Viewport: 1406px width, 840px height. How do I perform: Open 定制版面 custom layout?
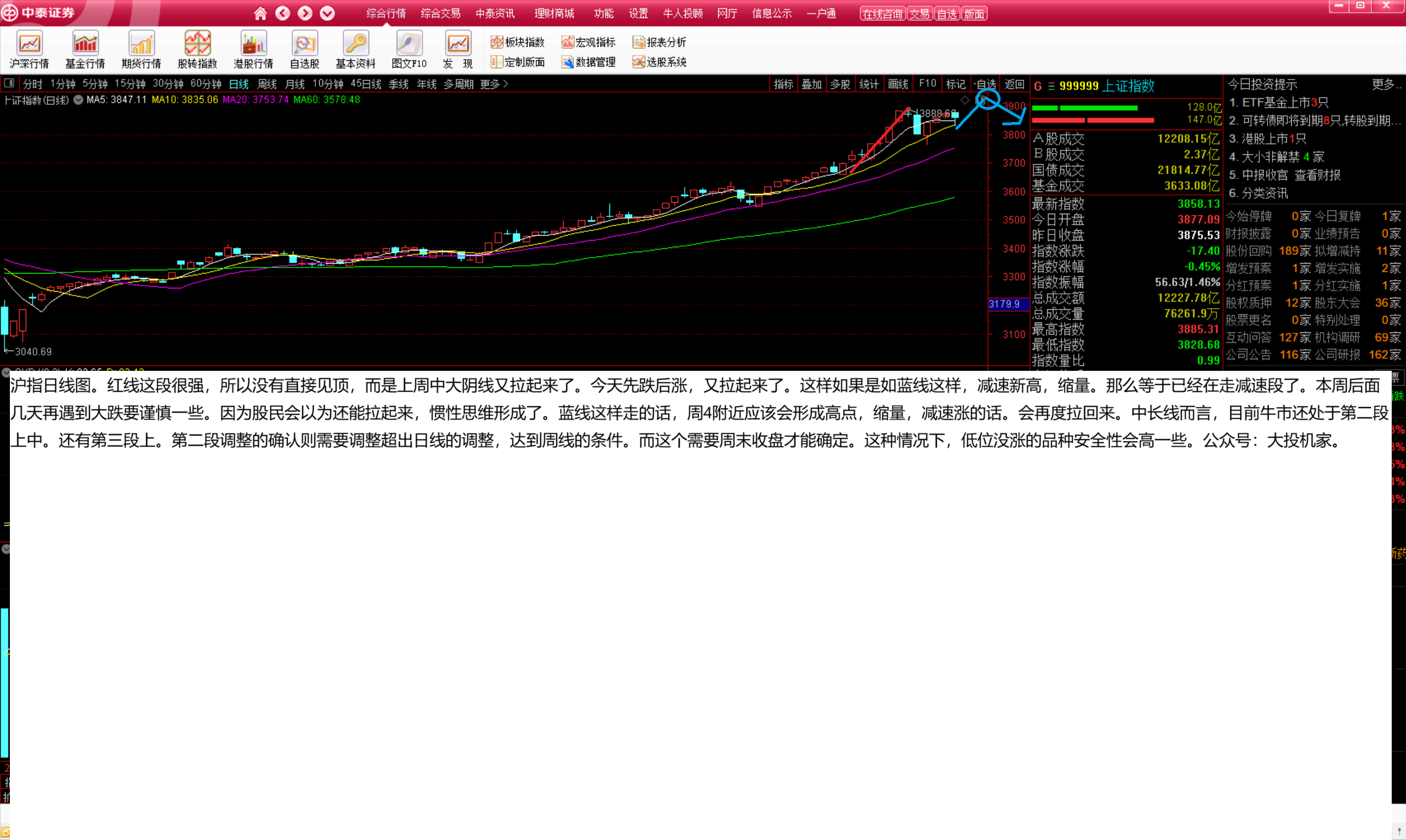coord(518,62)
